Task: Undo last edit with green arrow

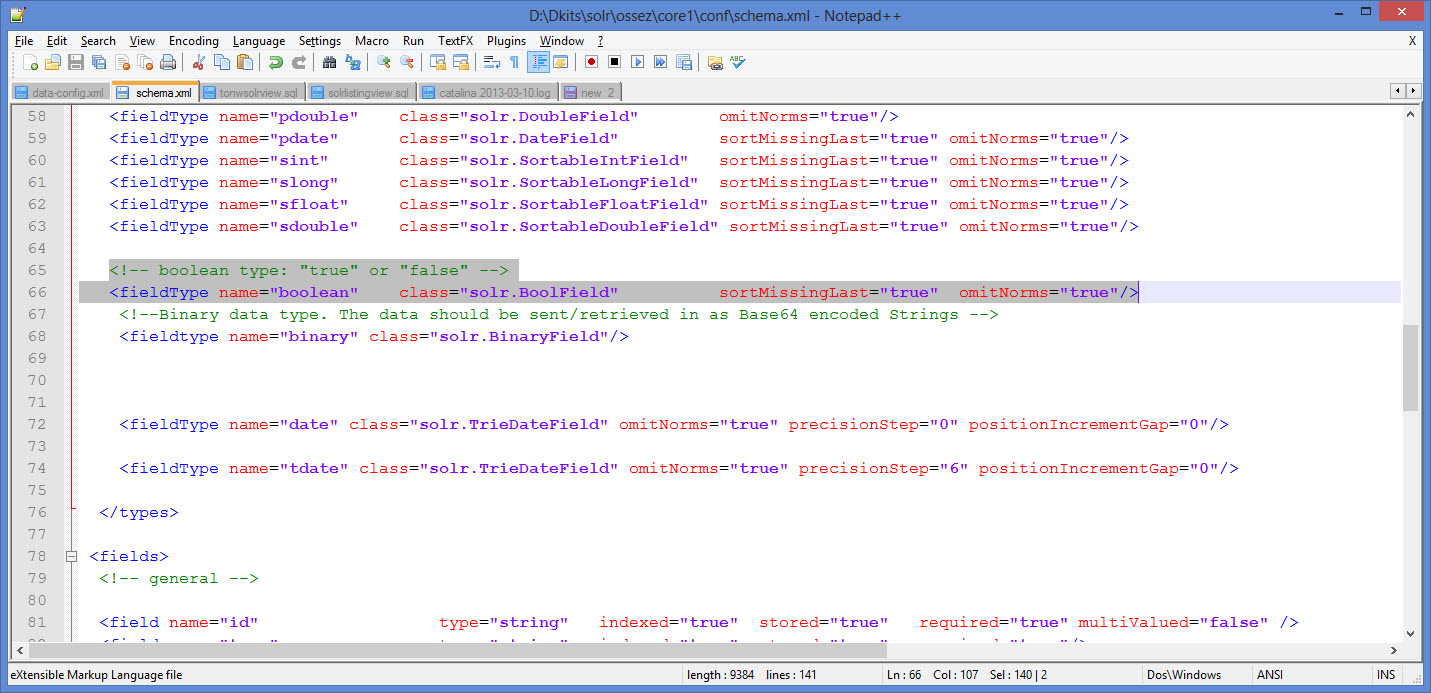Action: (x=275, y=62)
